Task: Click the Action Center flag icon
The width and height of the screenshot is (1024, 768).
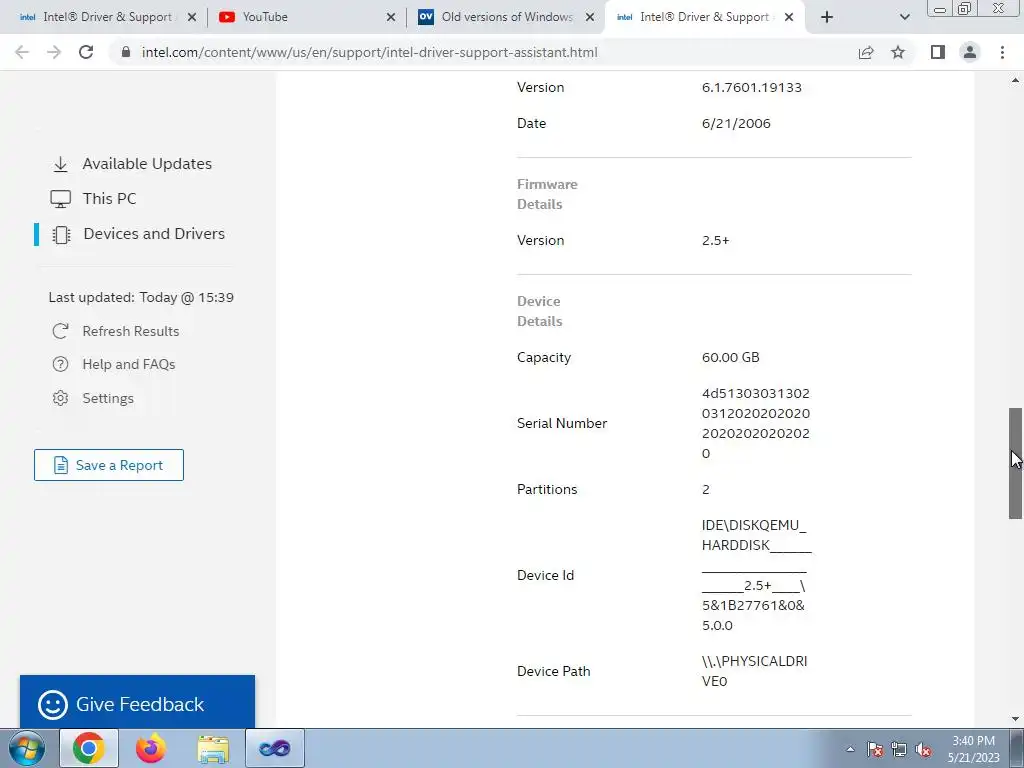Action: tap(875, 749)
